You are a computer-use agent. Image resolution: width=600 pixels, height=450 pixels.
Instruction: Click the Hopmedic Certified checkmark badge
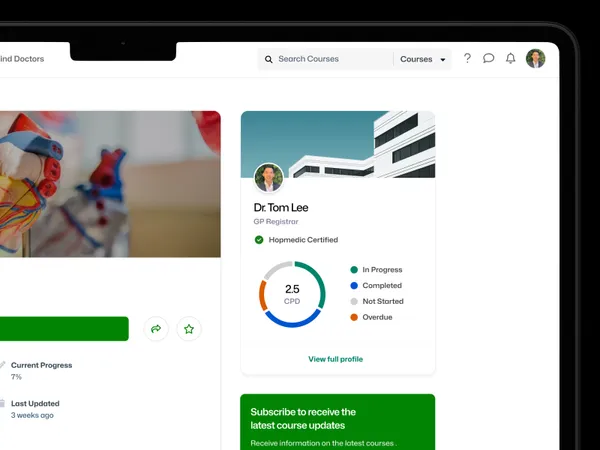(259, 240)
